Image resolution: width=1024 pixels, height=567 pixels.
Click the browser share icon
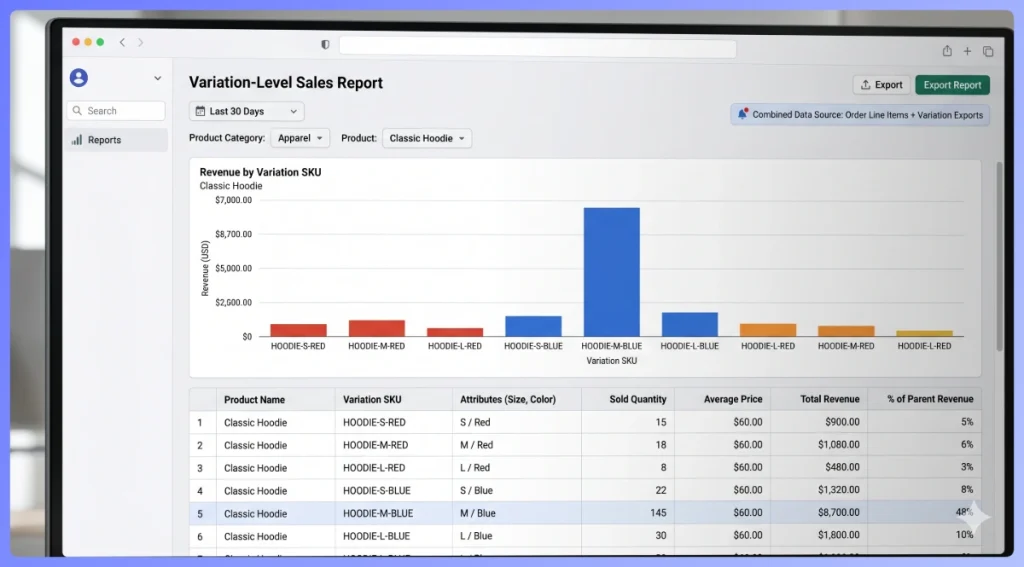pyautogui.click(x=947, y=51)
